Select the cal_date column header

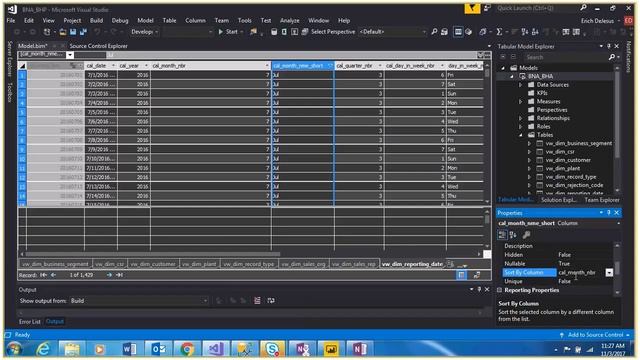point(101,66)
